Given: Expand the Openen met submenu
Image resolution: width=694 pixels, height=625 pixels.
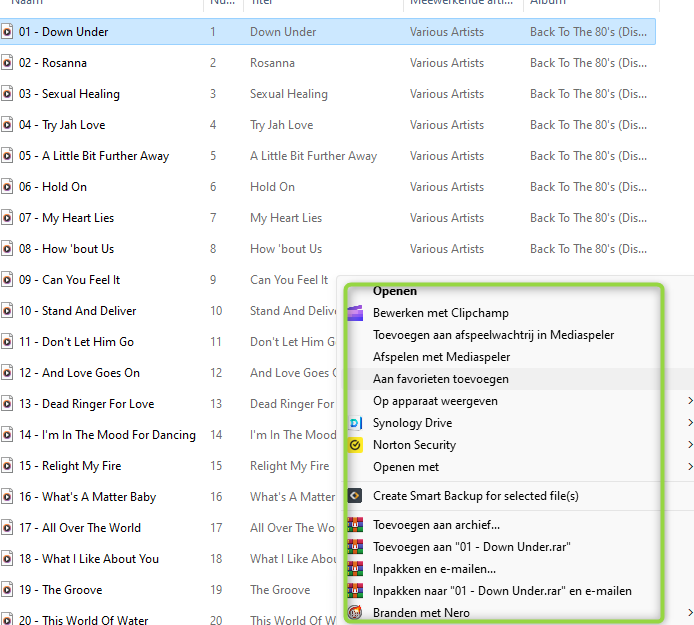Looking at the screenshot, I should [690, 467].
